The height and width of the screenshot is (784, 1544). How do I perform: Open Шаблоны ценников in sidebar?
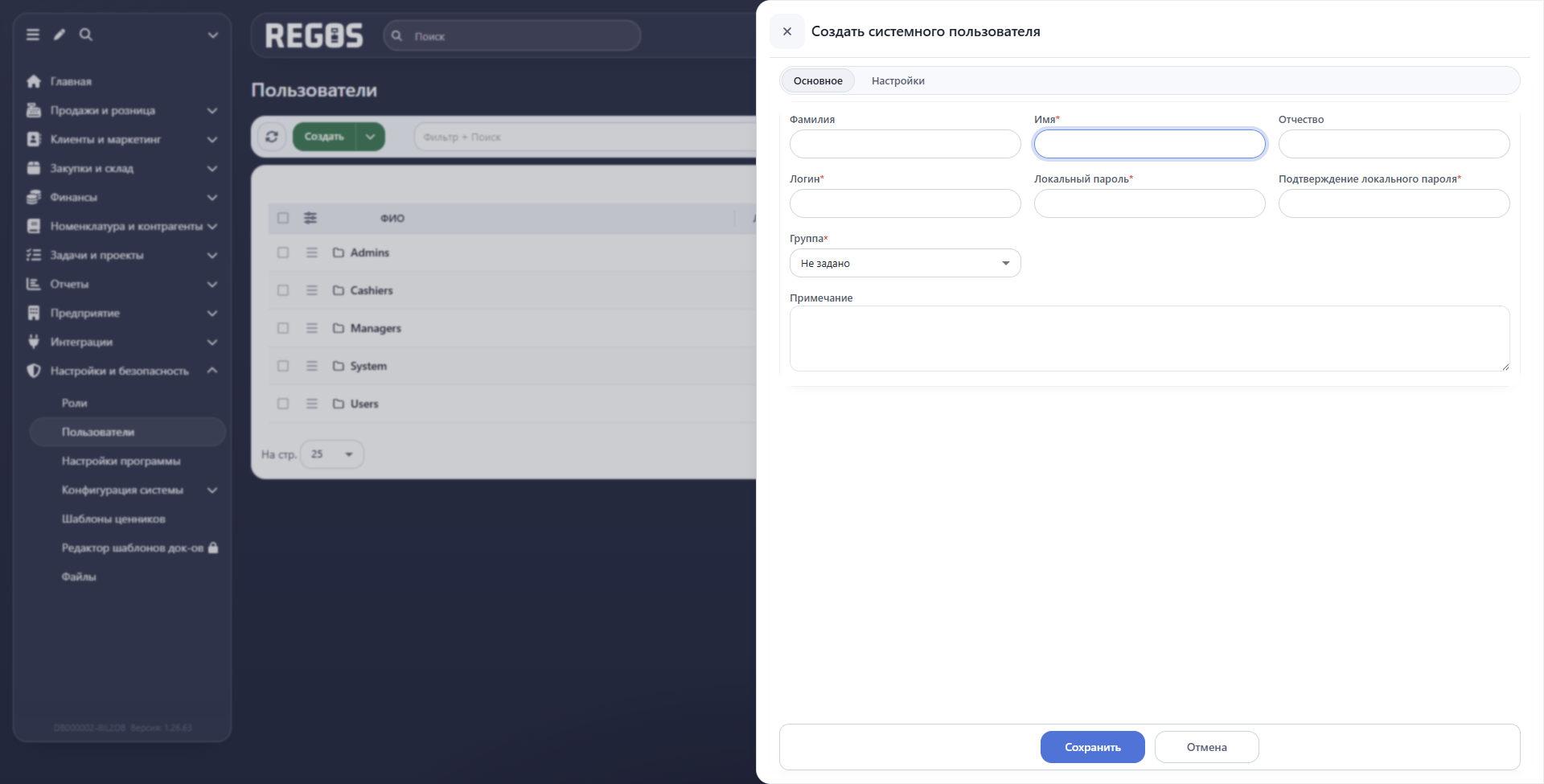tap(113, 519)
